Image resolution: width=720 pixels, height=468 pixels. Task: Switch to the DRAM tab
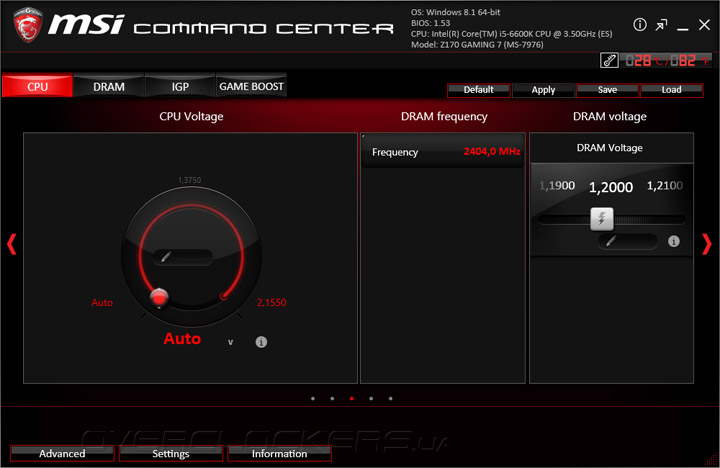(109, 86)
